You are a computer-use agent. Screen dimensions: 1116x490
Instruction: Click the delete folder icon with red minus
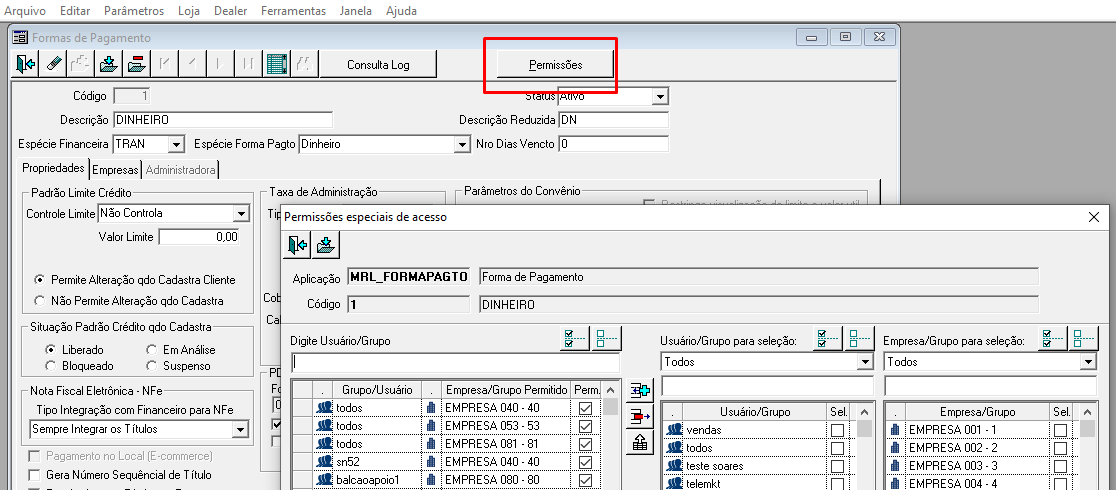pos(136,64)
